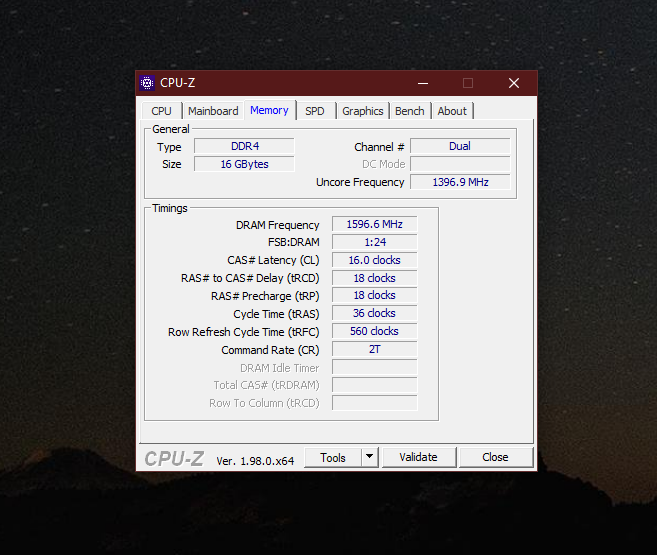Viewport: 657px width, 555px height.
Task: Open the Mainboard tab
Action: click(x=213, y=111)
